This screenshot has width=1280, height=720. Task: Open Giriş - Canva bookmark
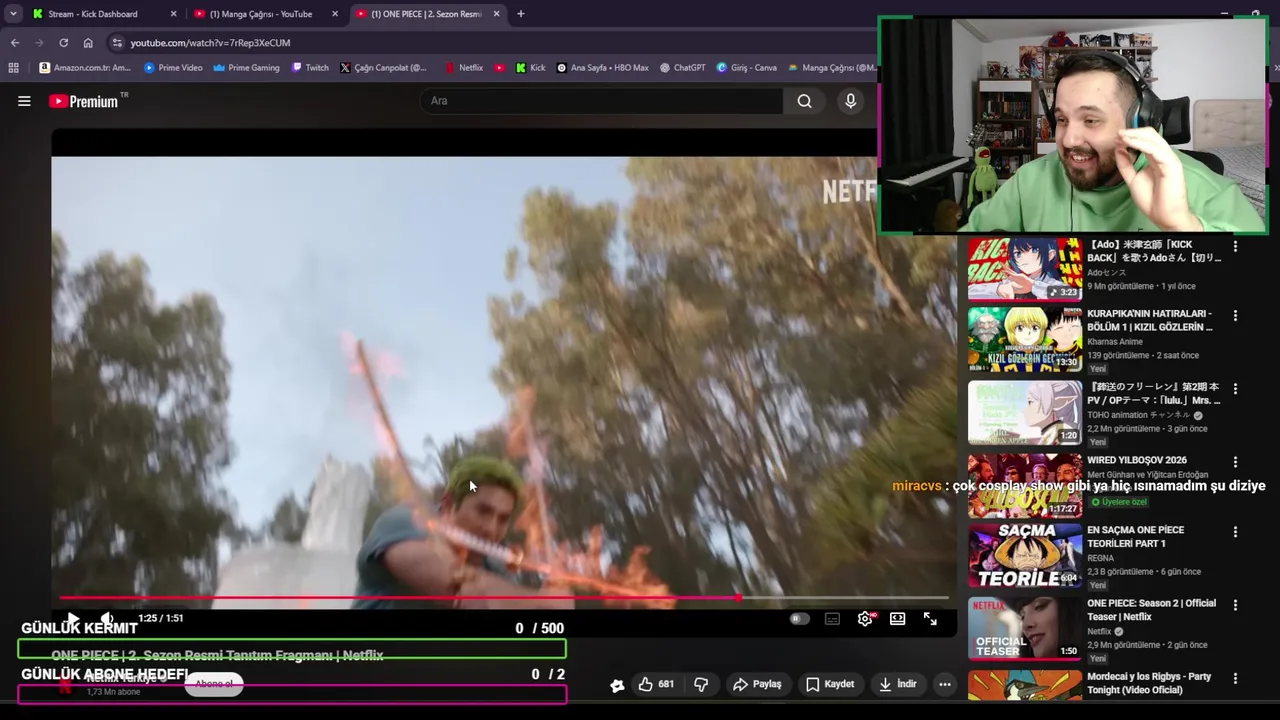(747, 68)
